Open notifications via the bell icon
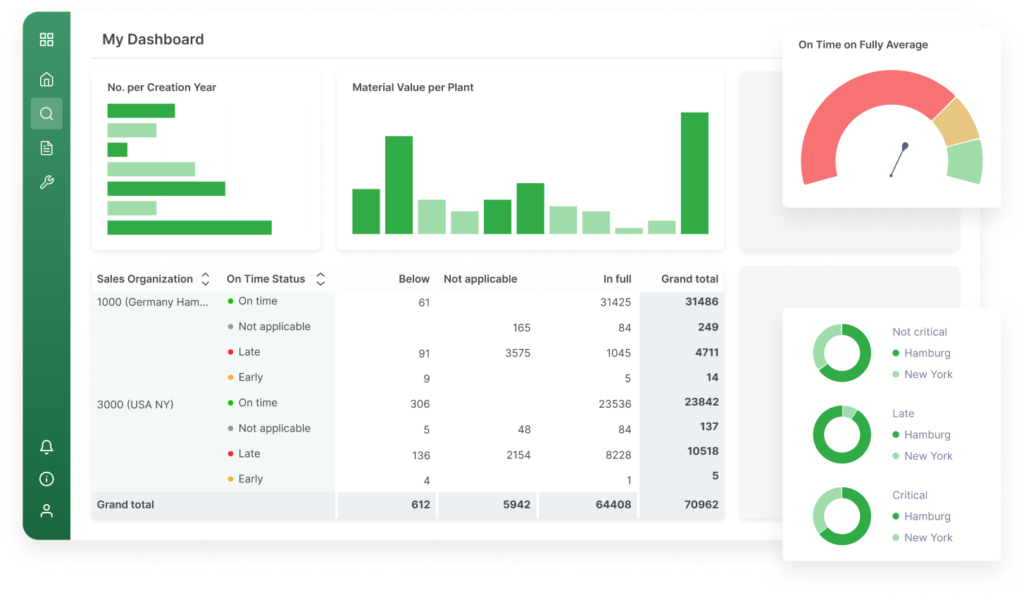Viewport: 1024px width, 595px height. [46, 447]
